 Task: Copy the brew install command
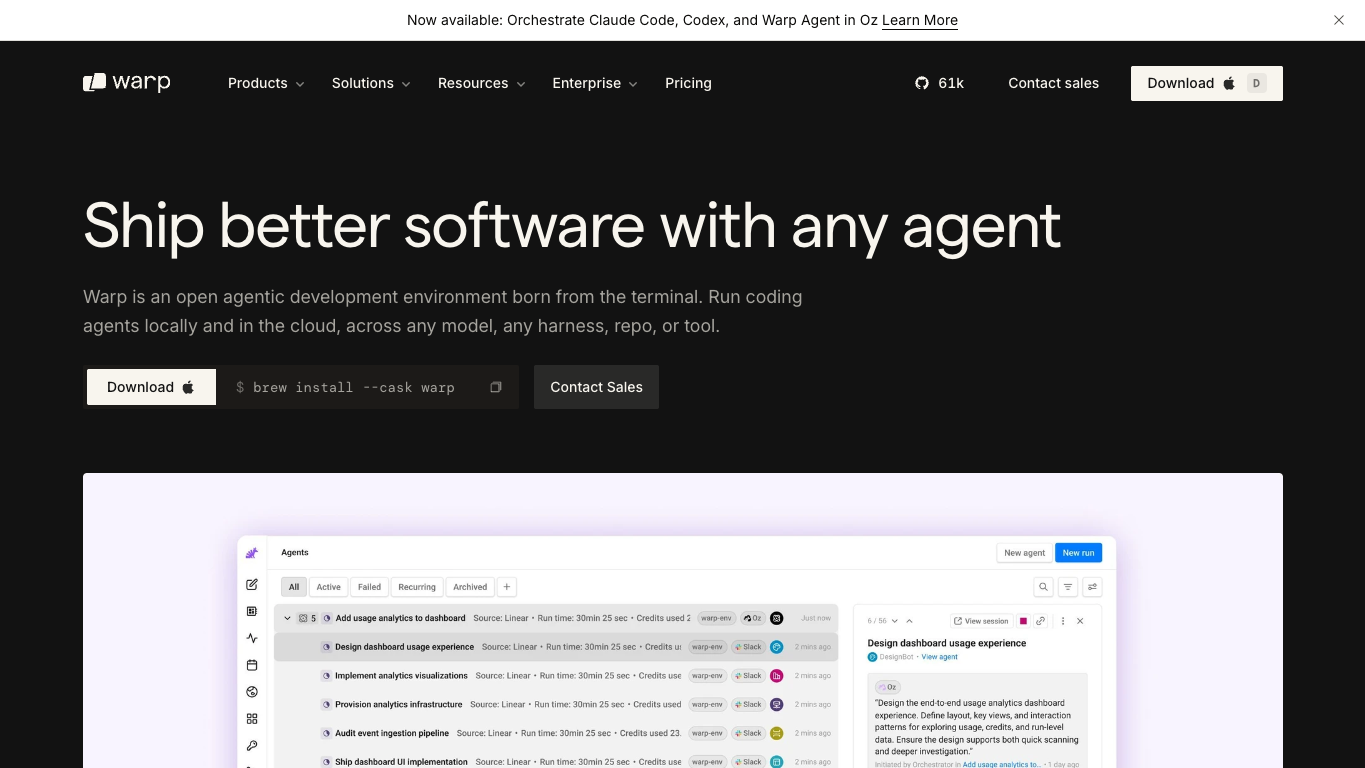[496, 387]
